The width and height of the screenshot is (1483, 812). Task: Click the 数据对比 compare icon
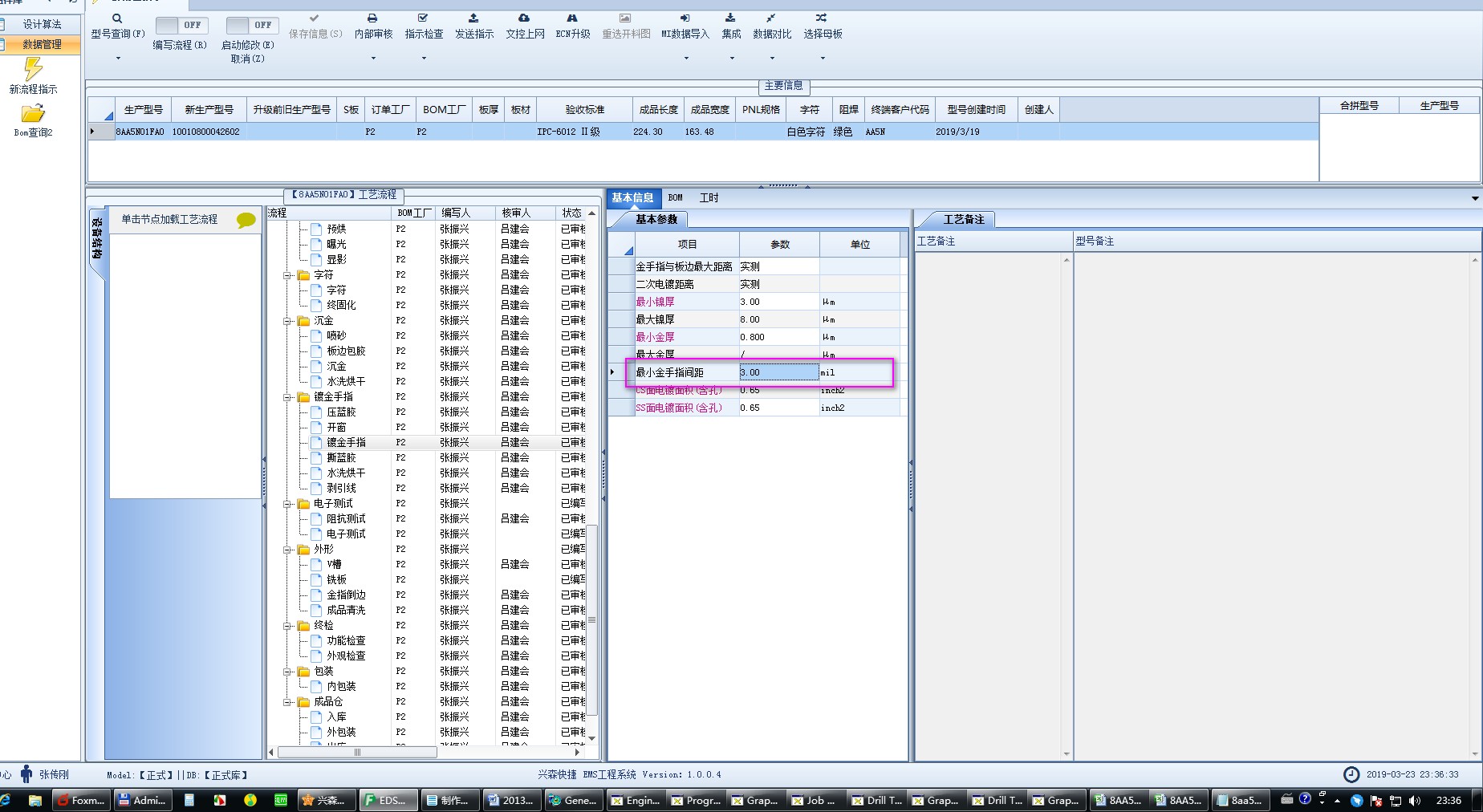770,18
